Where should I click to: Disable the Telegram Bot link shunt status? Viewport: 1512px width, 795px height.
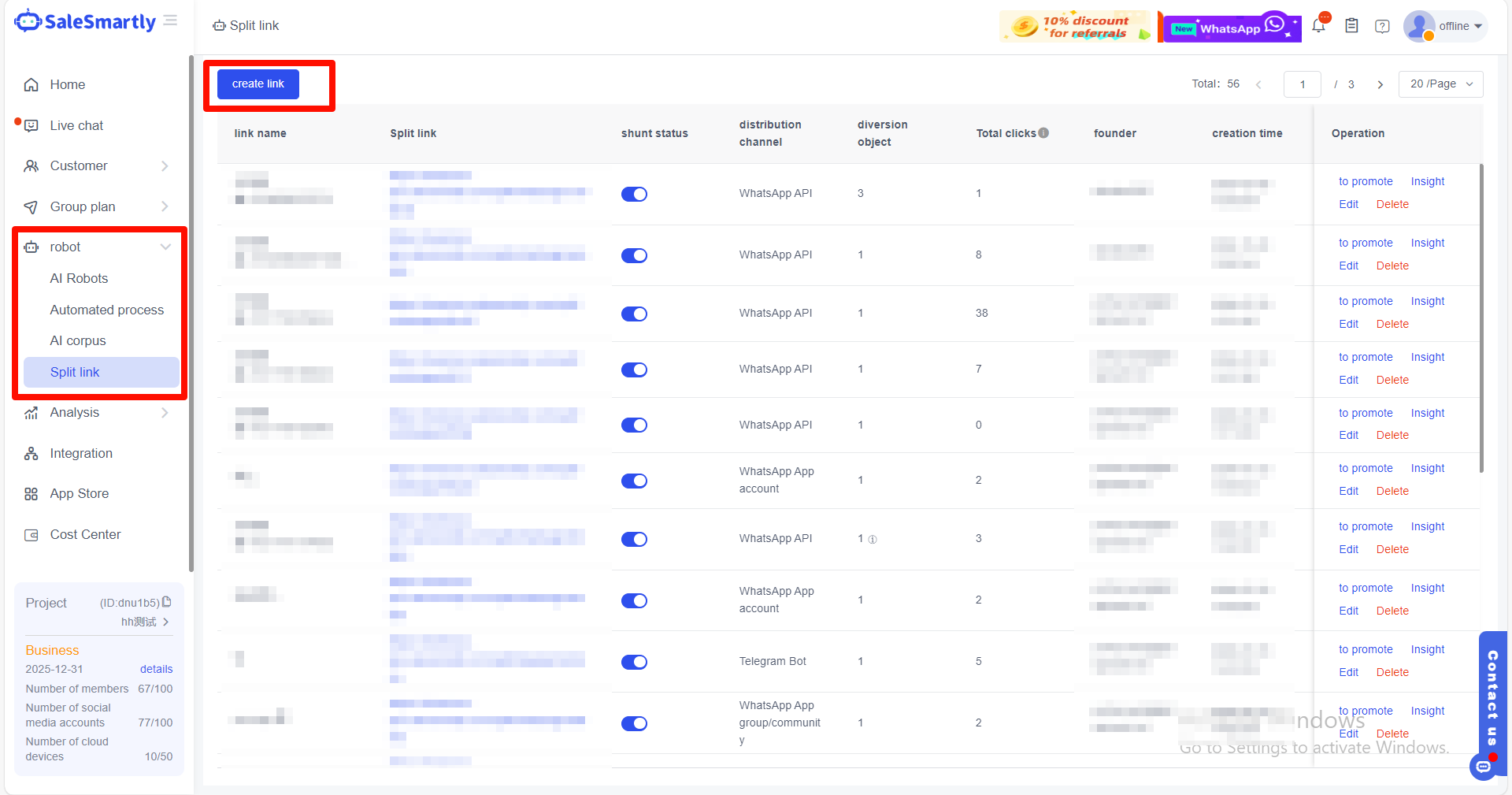(x=634, y=662)
